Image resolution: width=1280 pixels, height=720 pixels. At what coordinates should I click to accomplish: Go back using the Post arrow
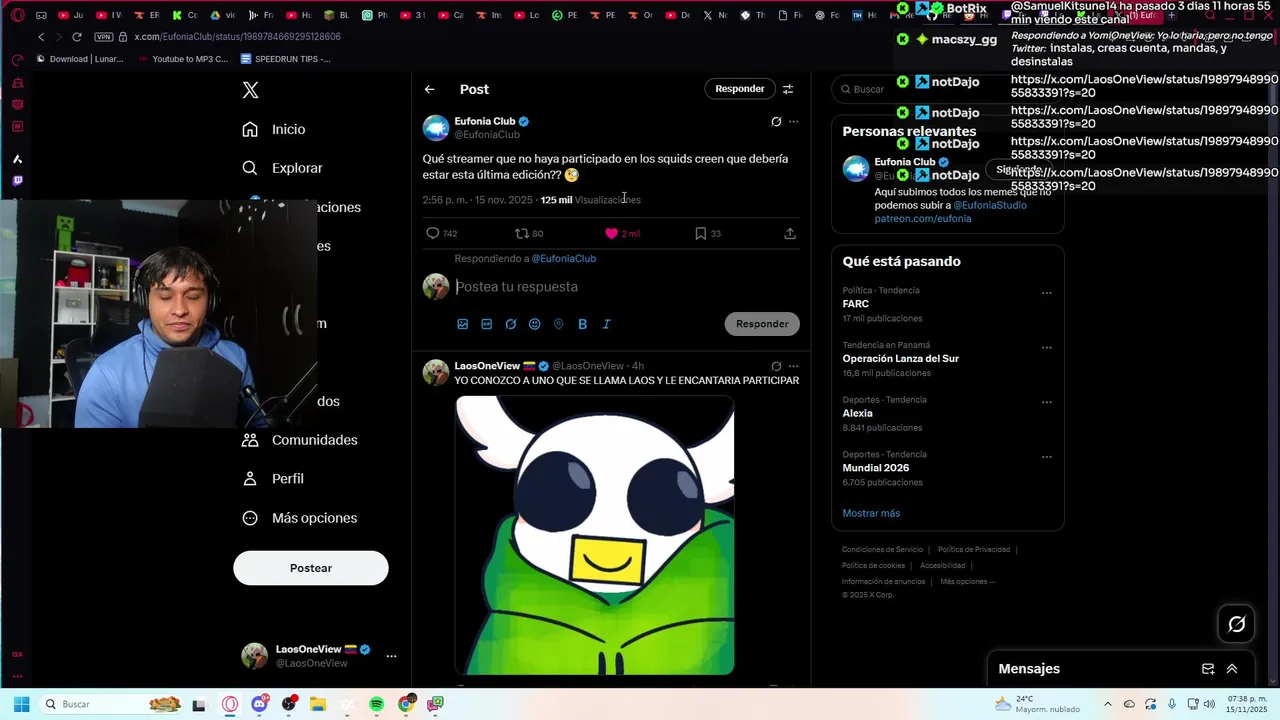point(429,89)
